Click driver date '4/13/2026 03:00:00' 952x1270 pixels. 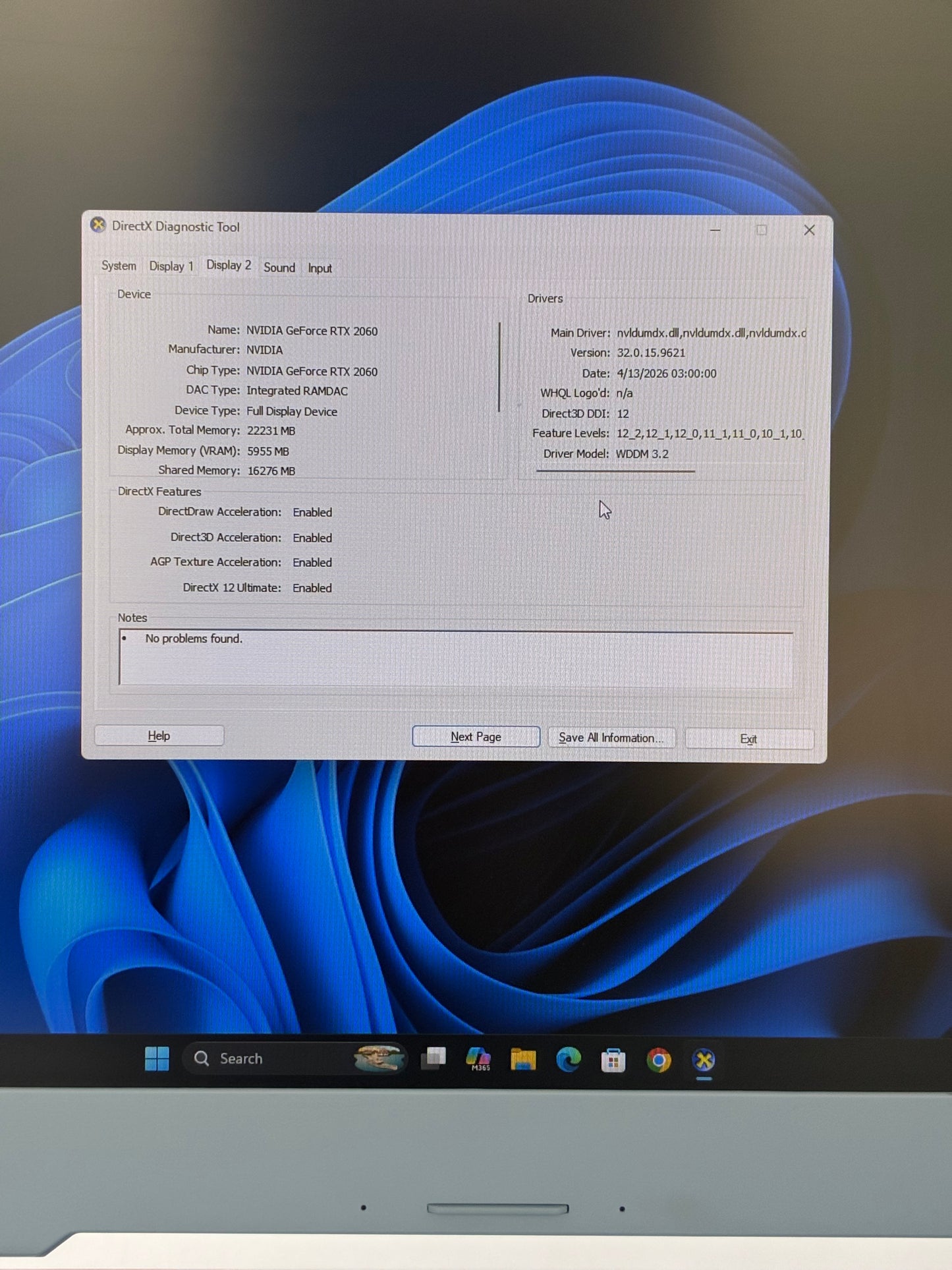point(666,374)
